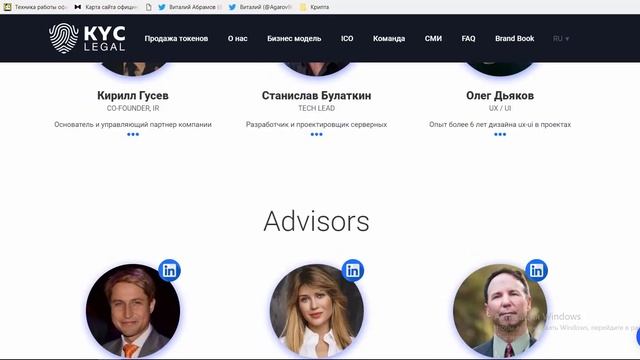Click the description starting Разработчик и проектировщик
Viewport: 640px width, 360px height.
pos(316,124)
